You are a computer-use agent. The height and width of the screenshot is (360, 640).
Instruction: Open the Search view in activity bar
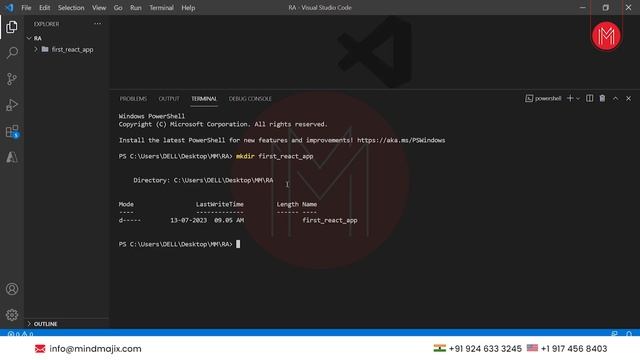[x=12, y=53]
